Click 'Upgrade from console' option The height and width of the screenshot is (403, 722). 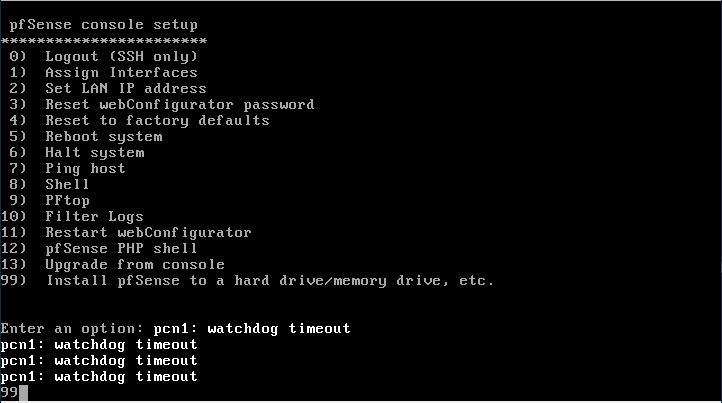pos(113,265)
